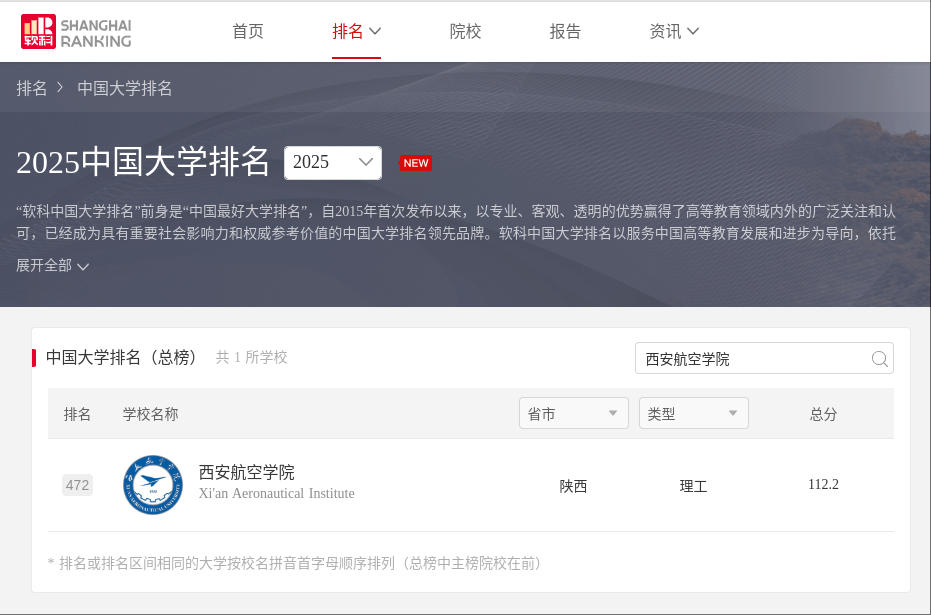Click the 排名 breadcrumb link
931x615 pixels.
32,88
